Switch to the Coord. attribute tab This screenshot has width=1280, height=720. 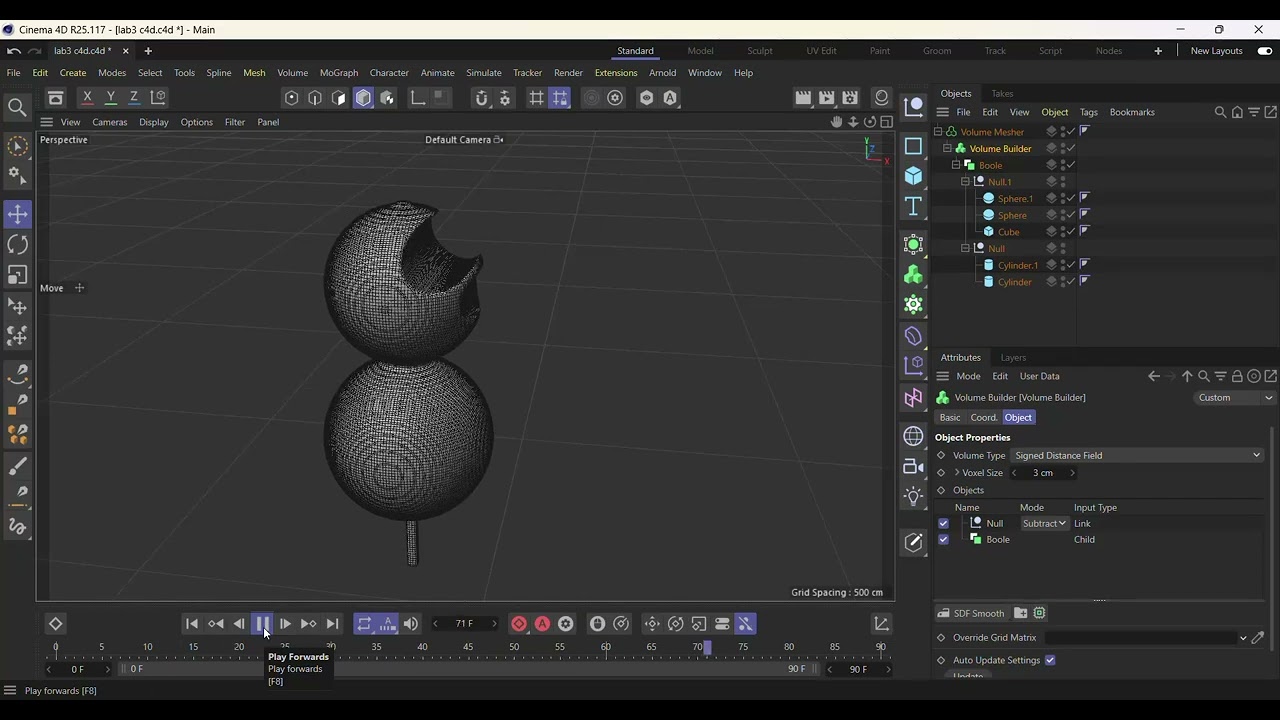pyautogui.click(x=984, y=418)
